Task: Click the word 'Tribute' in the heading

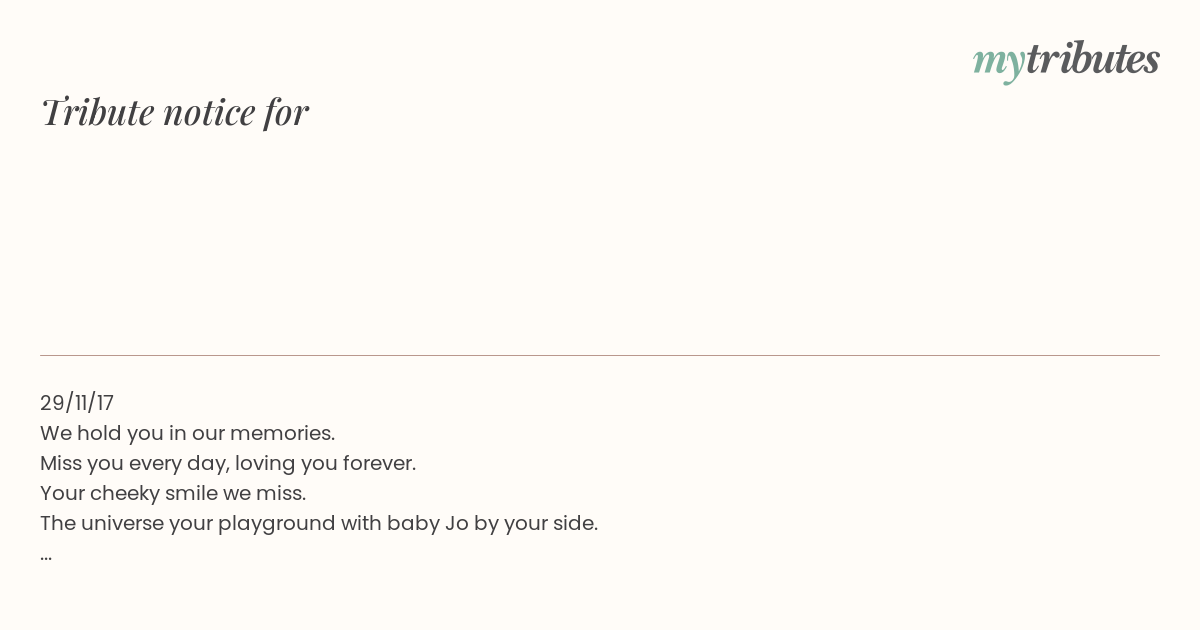Action: [x=97, y=112]
